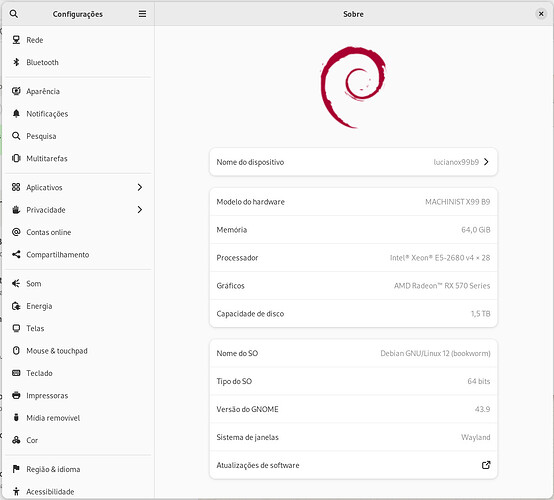Click the Som speaker icon
554x500 pixels.
click(x=16, y=283)
